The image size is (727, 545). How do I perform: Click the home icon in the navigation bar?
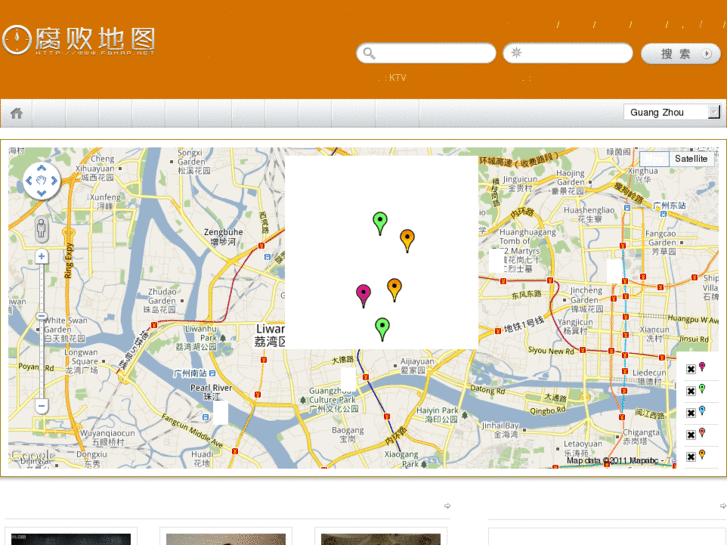17,113
